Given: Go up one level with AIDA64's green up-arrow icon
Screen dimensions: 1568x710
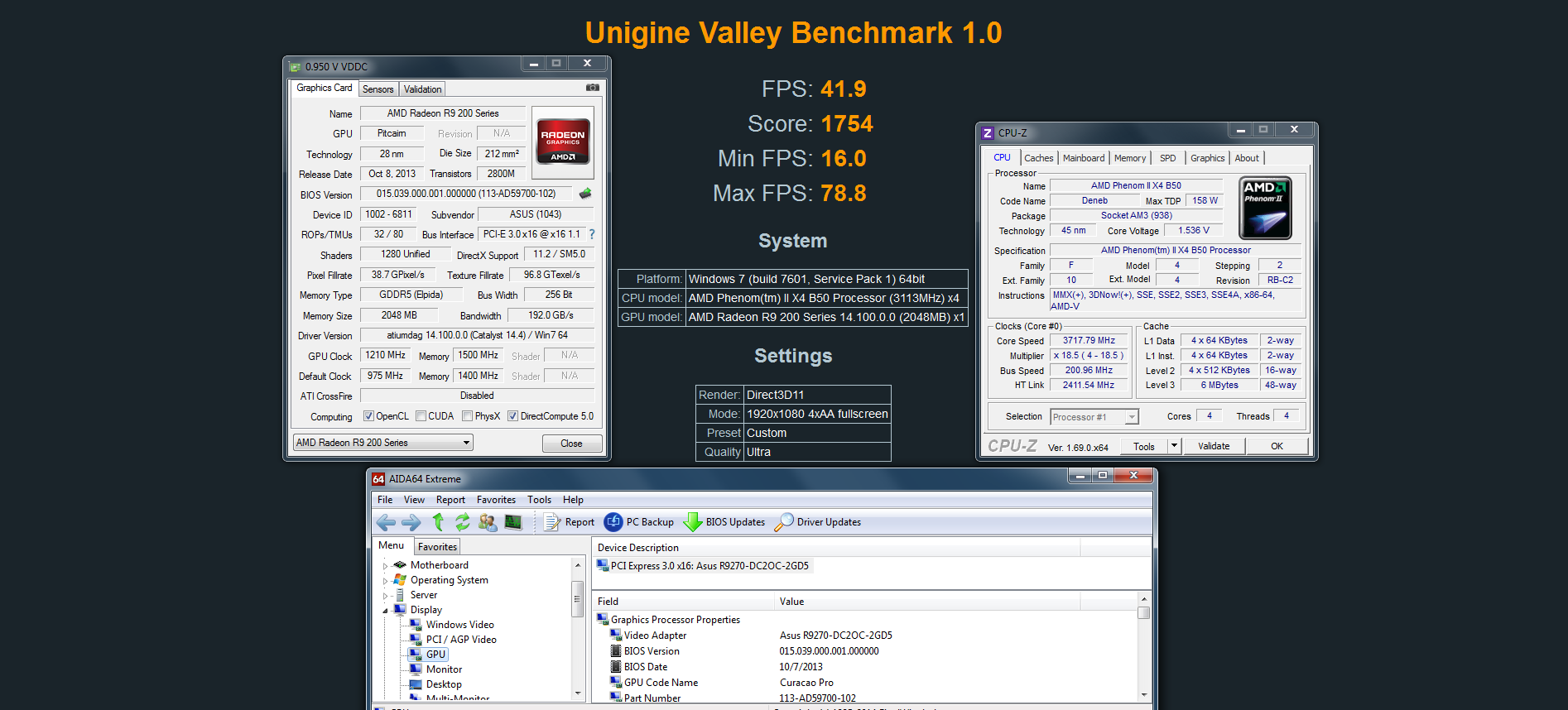Looking at the screenshot, I should coord(438,522).
